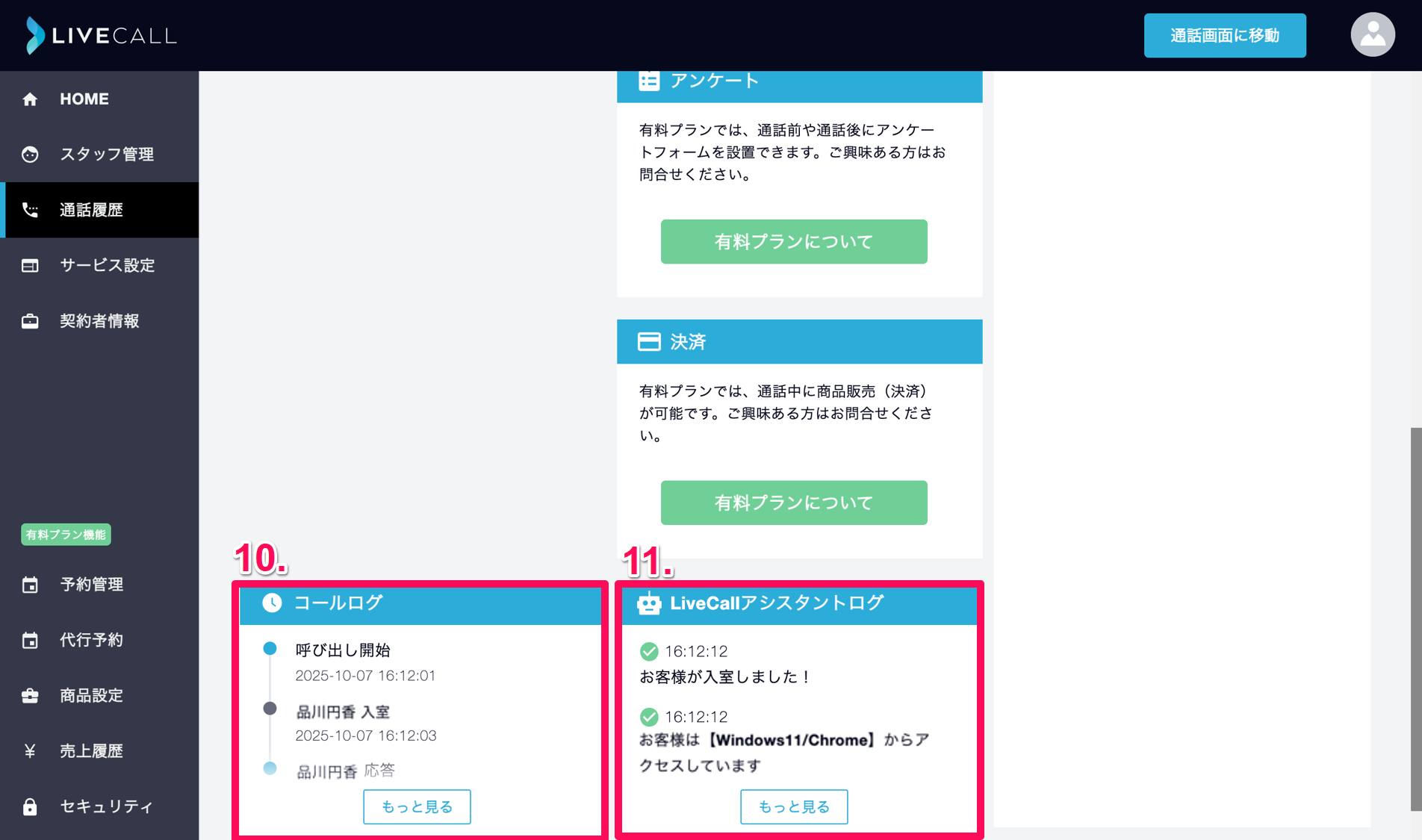Click timestamp 2025-10-07 16:12:01
The image size is (1422, 840).
(x=365, y=676)
